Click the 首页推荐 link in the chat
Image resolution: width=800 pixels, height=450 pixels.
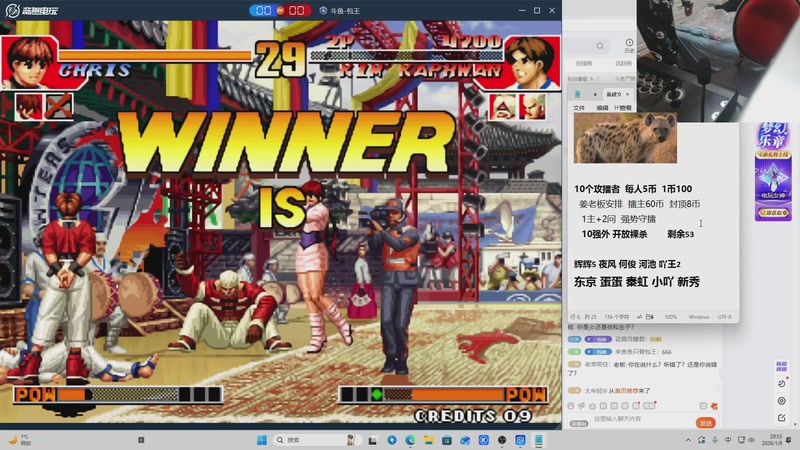coord(625,391)
